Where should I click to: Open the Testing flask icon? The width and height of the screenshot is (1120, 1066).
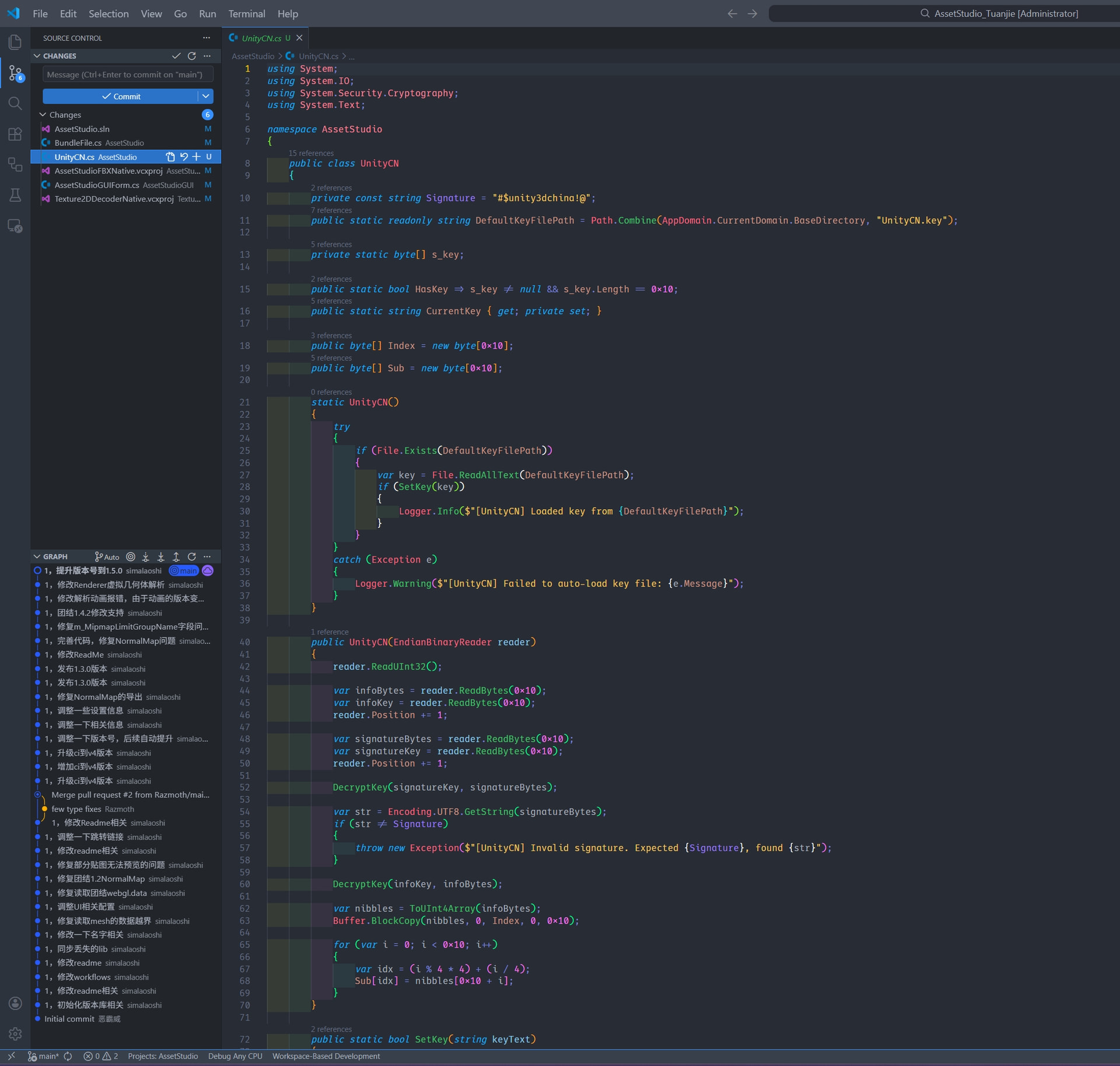[15, 195]
